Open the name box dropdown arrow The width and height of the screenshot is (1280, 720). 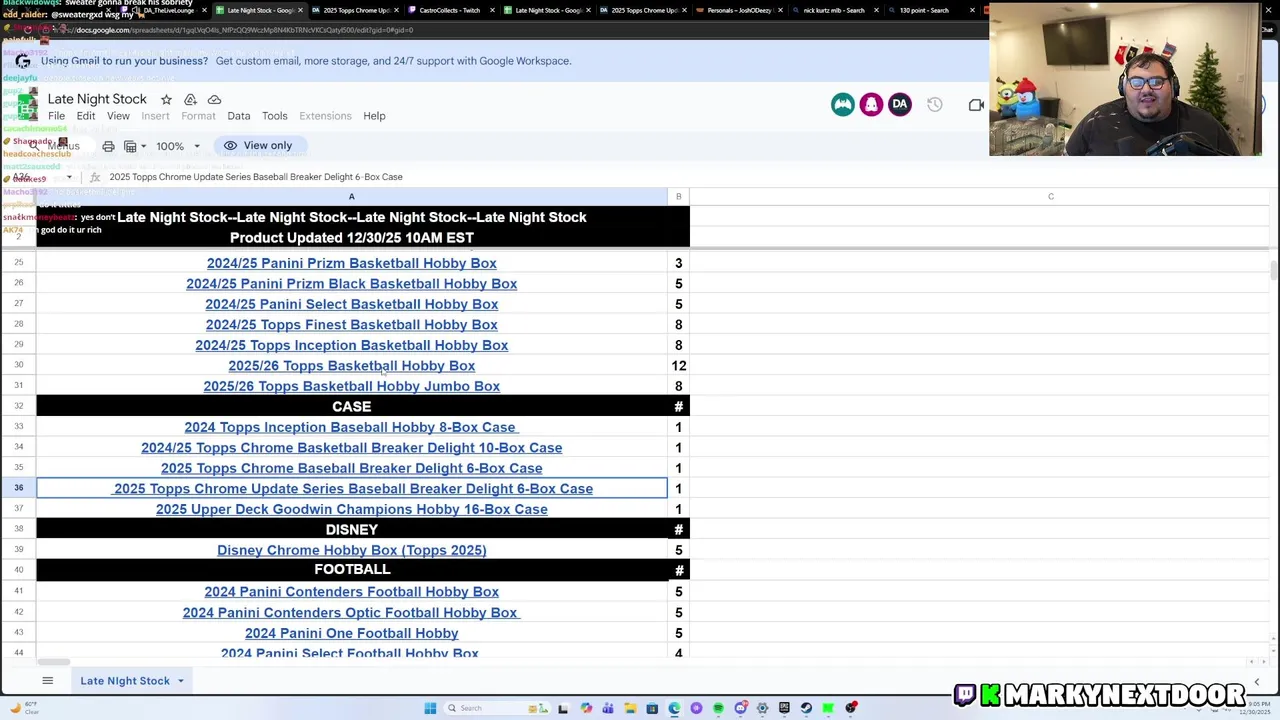(x=69, y=177)
